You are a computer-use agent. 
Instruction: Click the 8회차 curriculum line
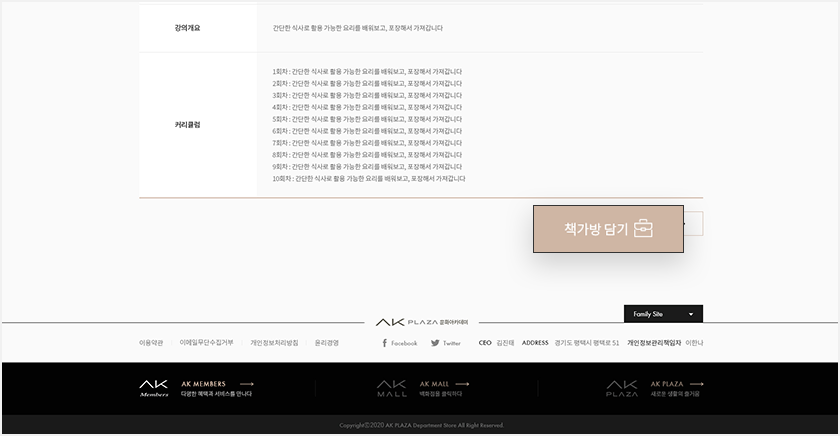click(x=367, y=155)
